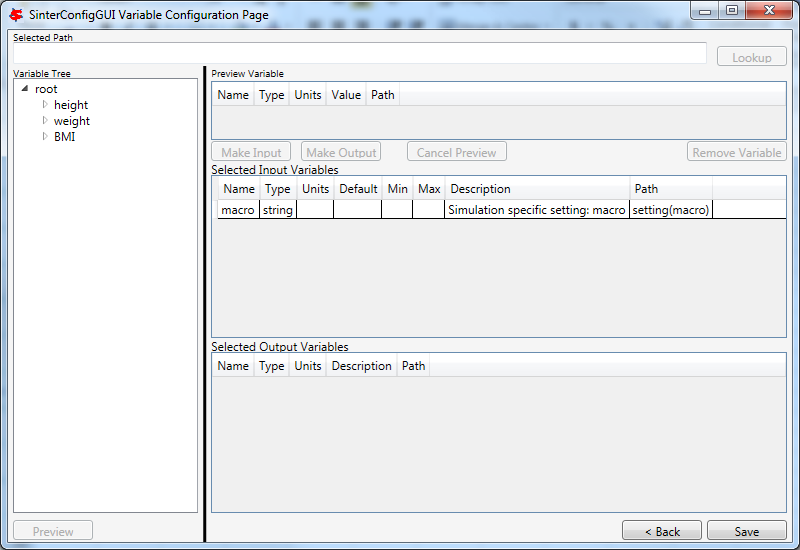Select the weight tree item

pos(71,121)
